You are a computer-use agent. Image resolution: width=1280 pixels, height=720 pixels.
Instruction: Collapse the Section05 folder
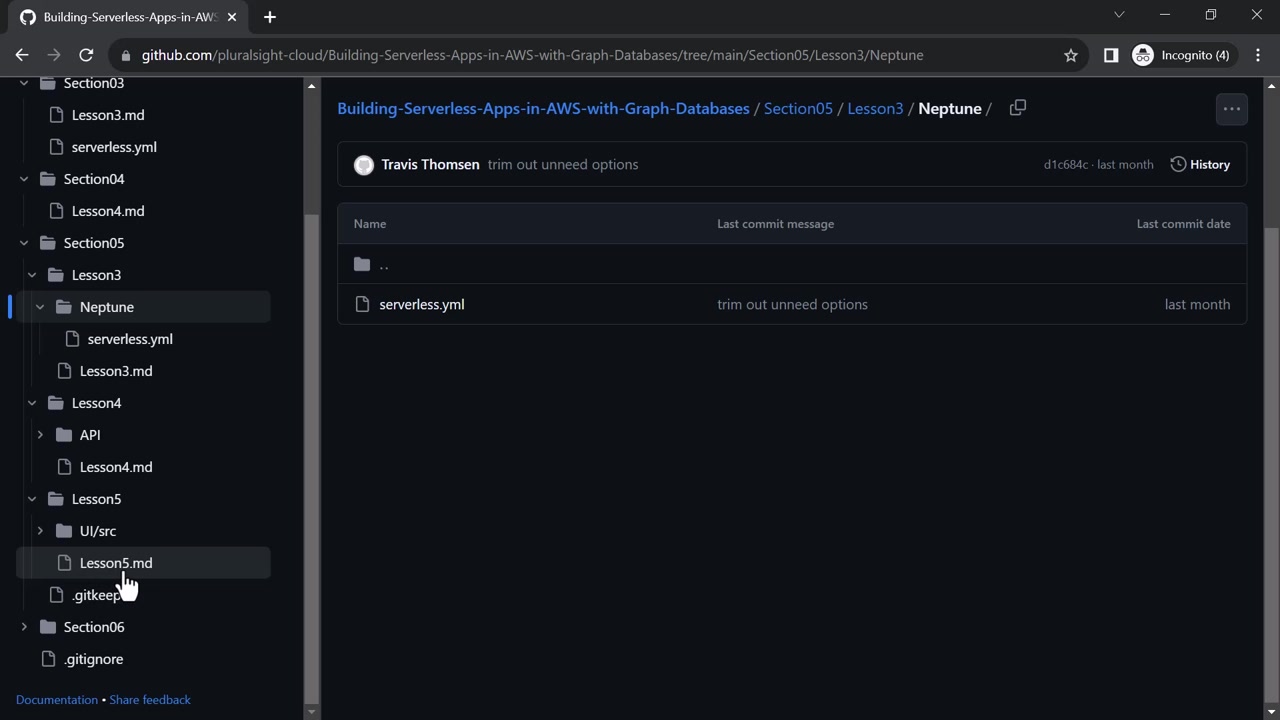click(x=24, y=243)
